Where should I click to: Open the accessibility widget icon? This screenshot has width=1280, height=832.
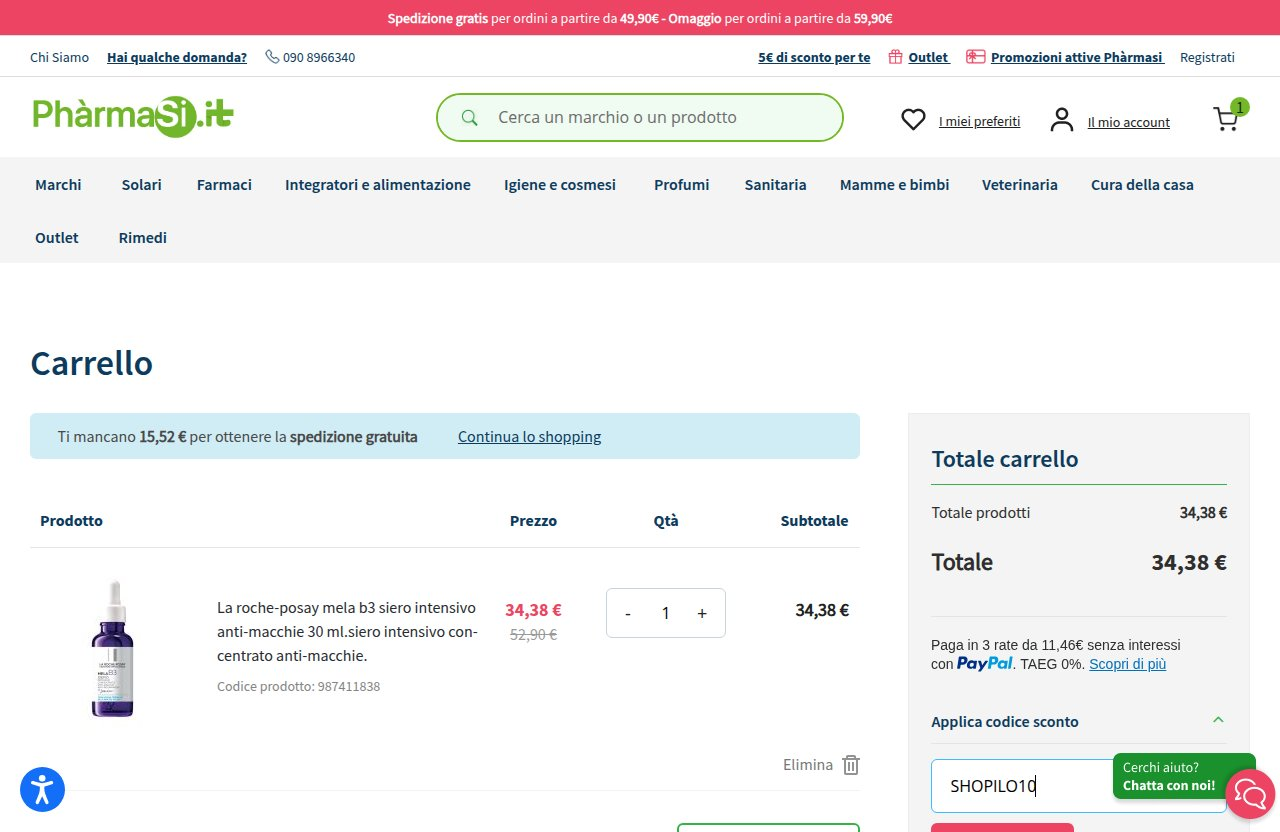point(42,790)
